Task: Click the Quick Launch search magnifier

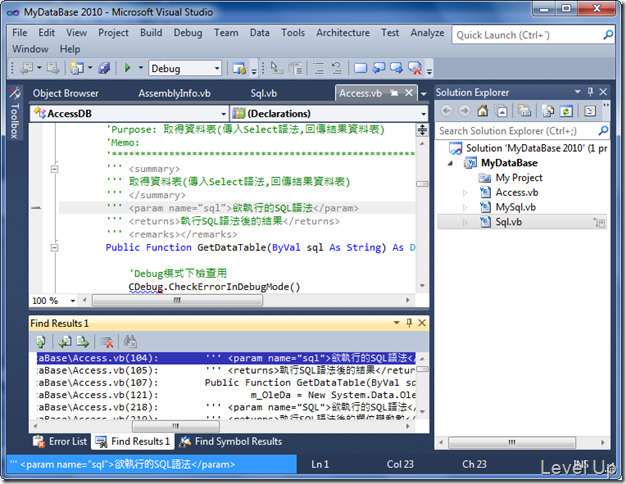Action: coord(608,35)
